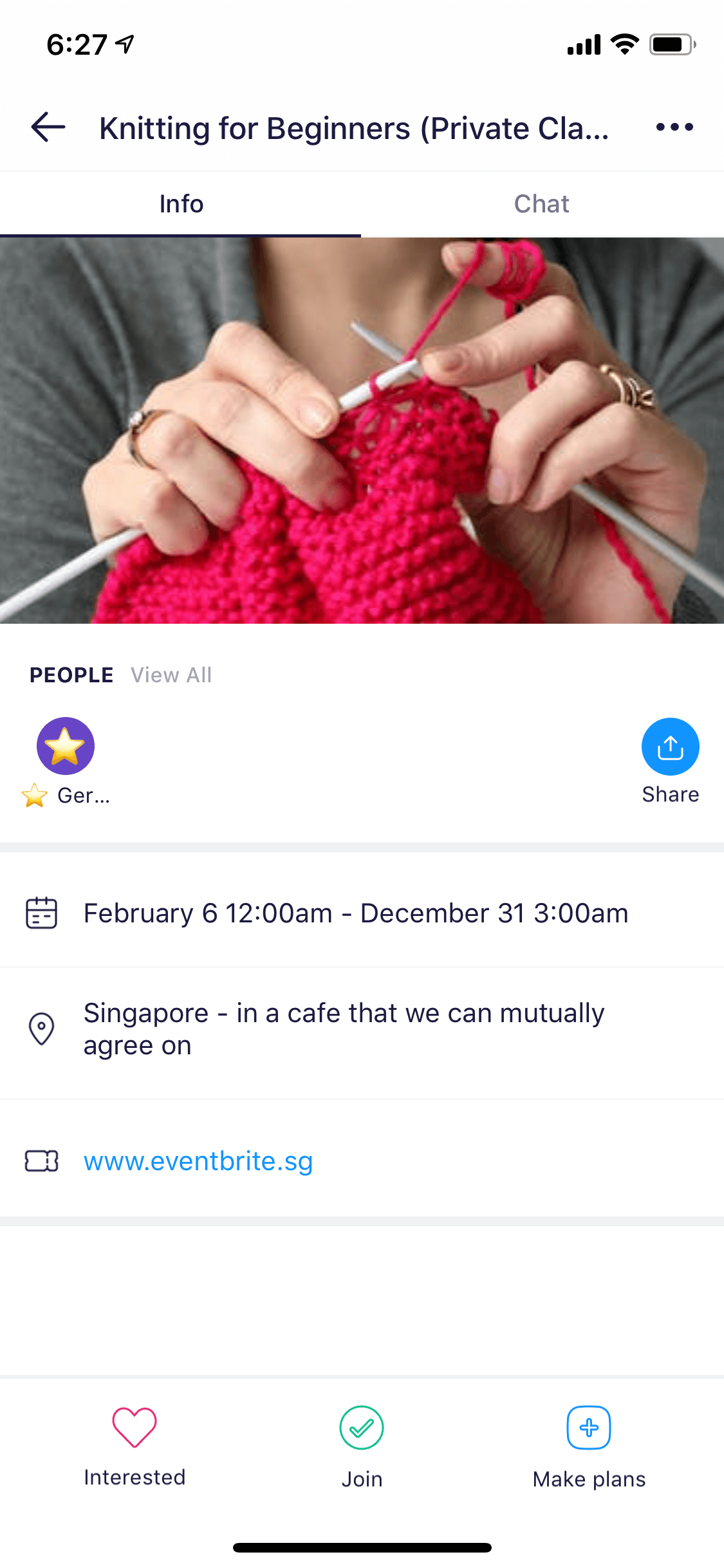The height and width of the screenshot is (1568, 724).
Task: Open the www.eventbrite.sg link
Action: tap(198, 1161)
